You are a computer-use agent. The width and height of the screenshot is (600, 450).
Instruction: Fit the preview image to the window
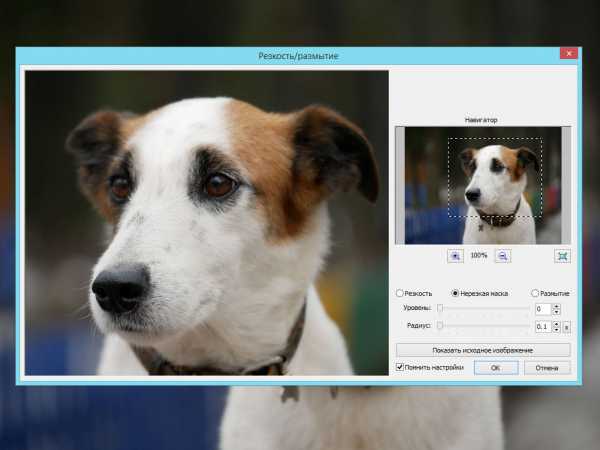562,256
